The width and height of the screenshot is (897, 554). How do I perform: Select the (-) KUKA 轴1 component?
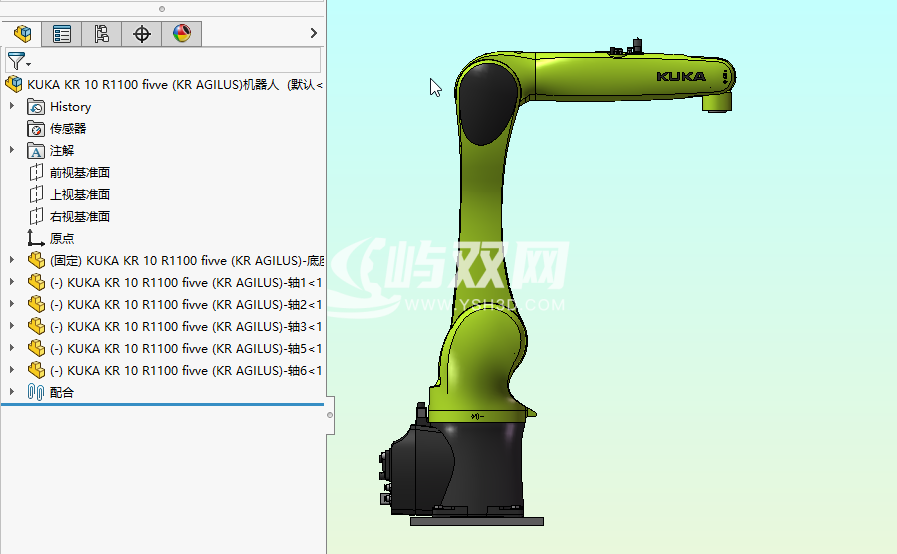pyautogui.click(x=186, y=283)
